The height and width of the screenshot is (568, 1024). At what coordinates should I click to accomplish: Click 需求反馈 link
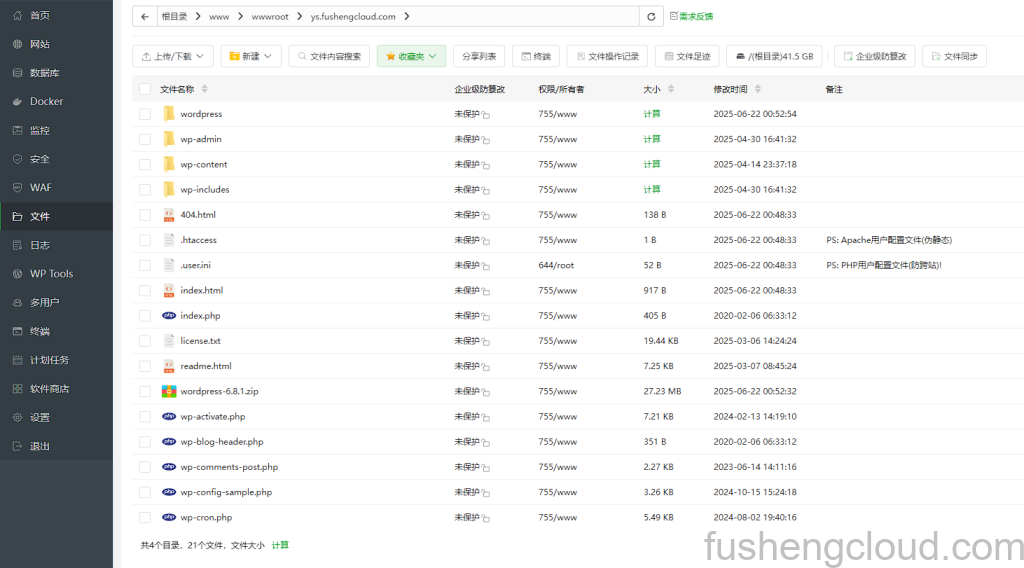(692, 16)
